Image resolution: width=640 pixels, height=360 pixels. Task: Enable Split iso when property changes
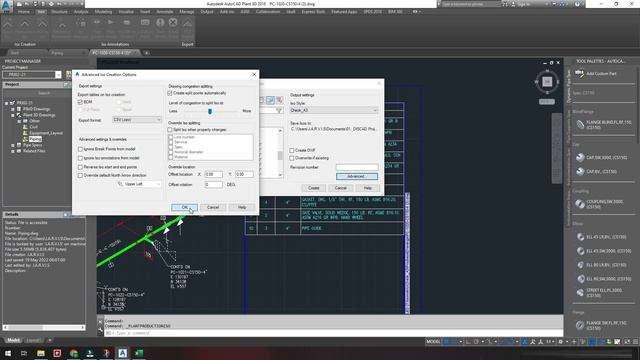(170, 130)
